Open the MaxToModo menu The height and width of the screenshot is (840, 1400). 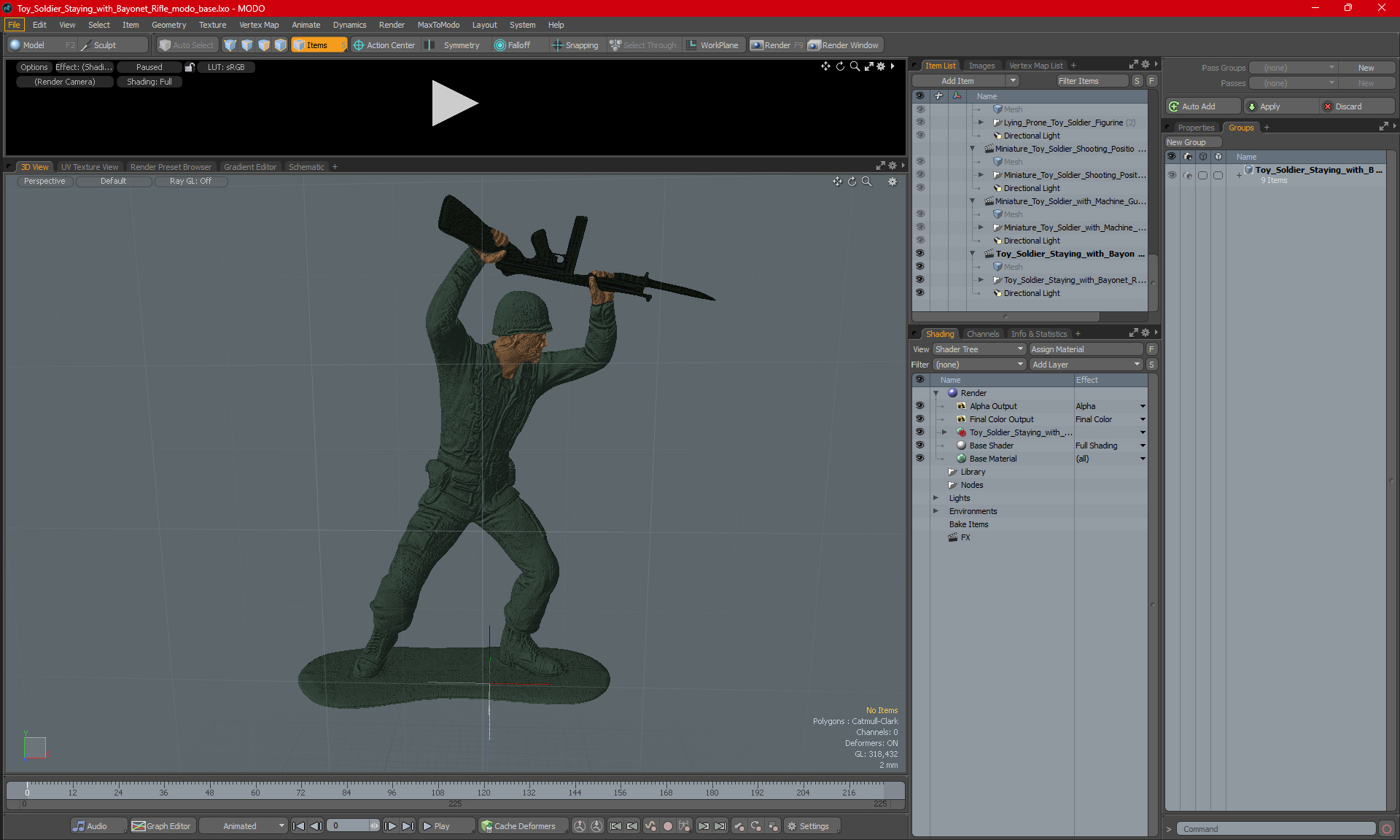click(438, 25)
